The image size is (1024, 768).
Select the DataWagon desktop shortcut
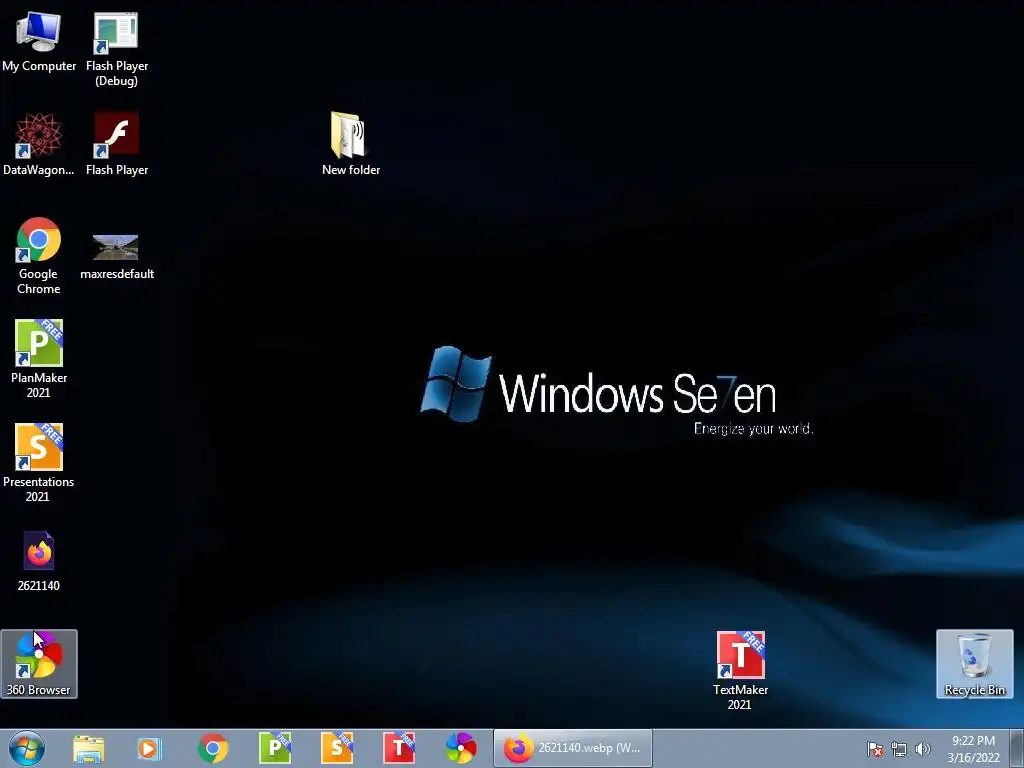pos(39,144)
